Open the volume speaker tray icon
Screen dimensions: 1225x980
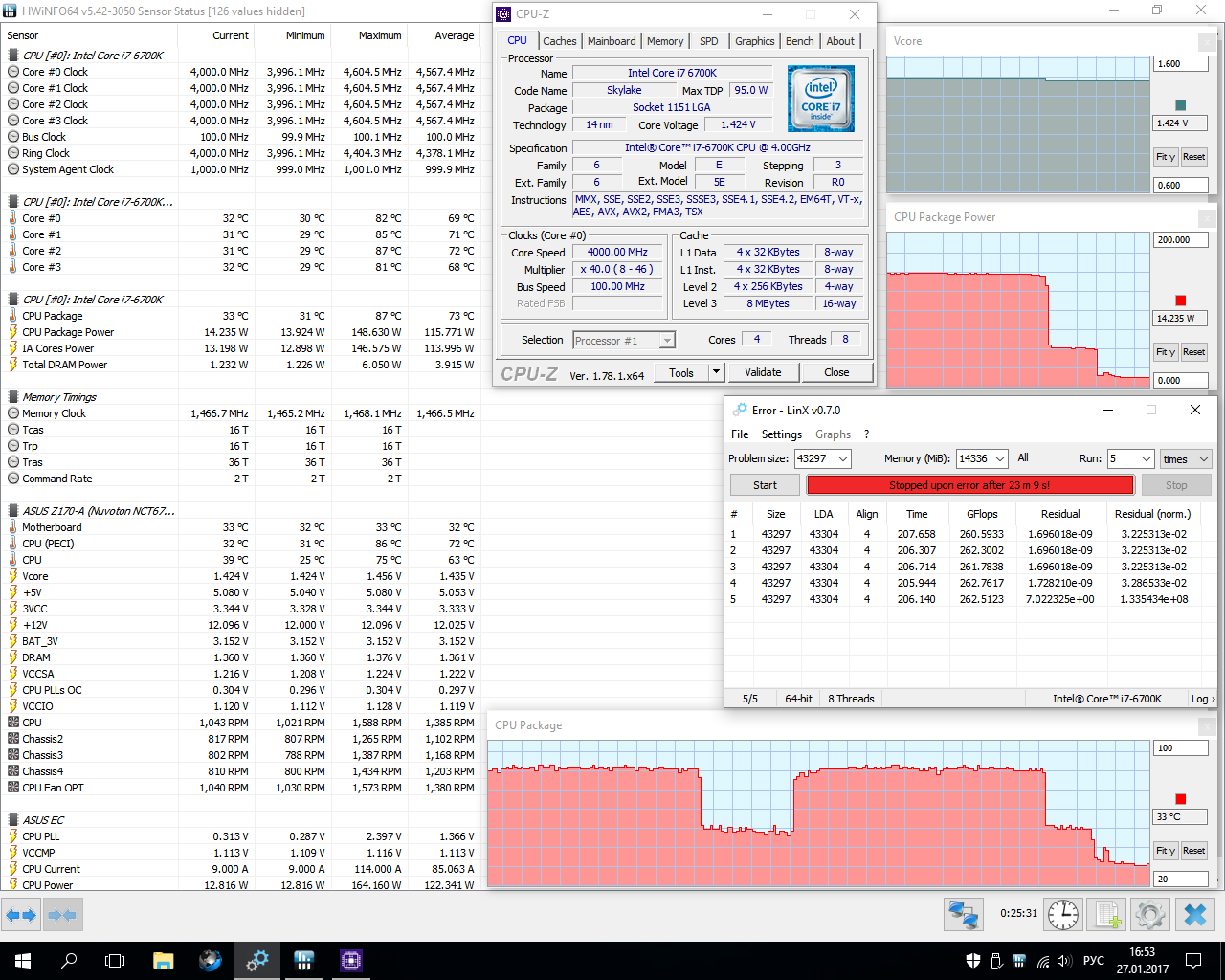1063,961
